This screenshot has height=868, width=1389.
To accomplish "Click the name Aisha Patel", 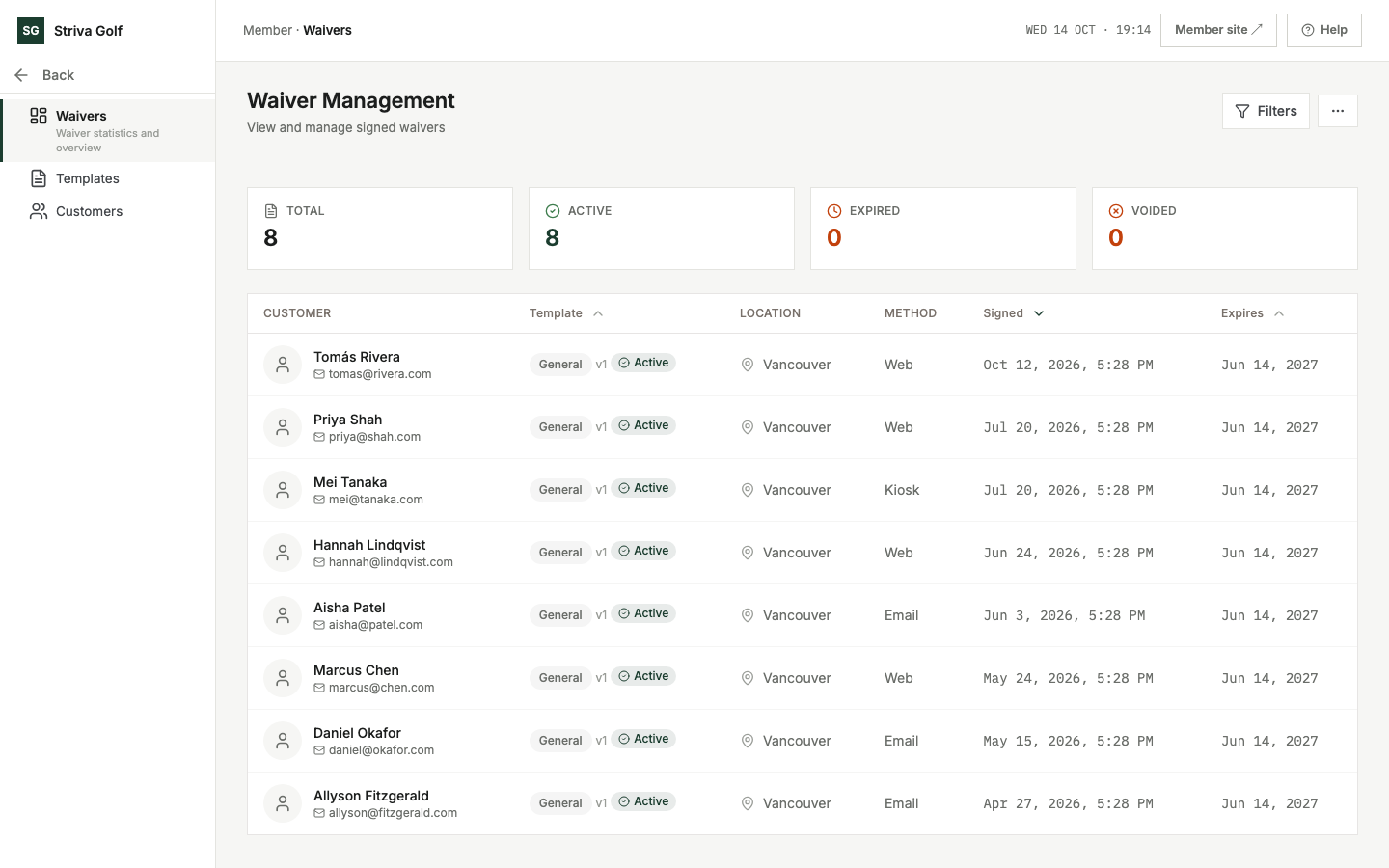I will point(349,608).
